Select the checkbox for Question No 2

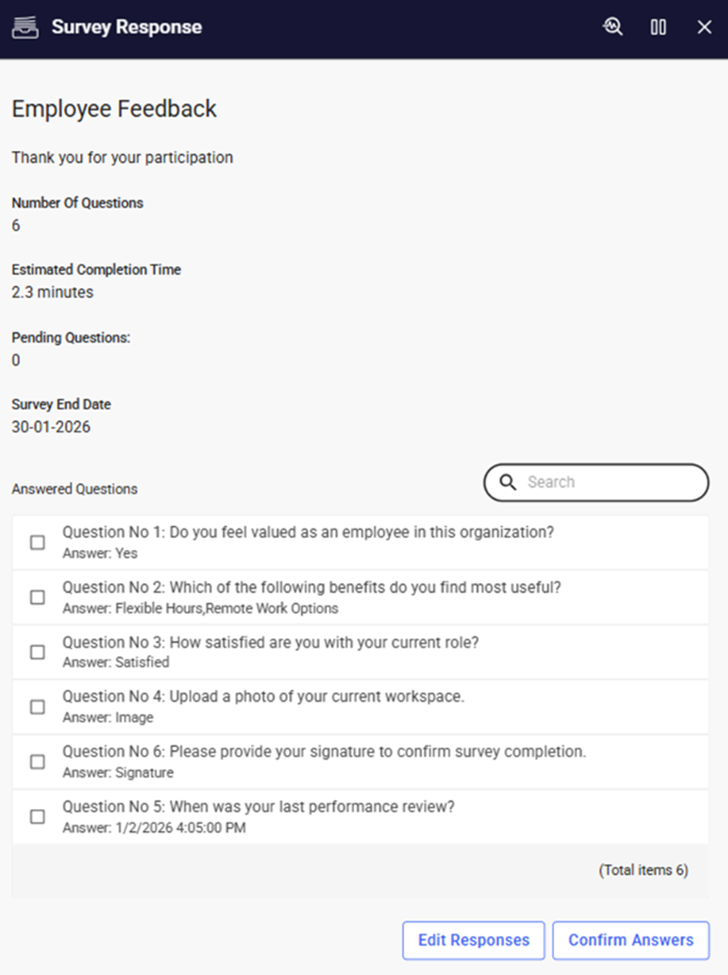tap(38, 597)
